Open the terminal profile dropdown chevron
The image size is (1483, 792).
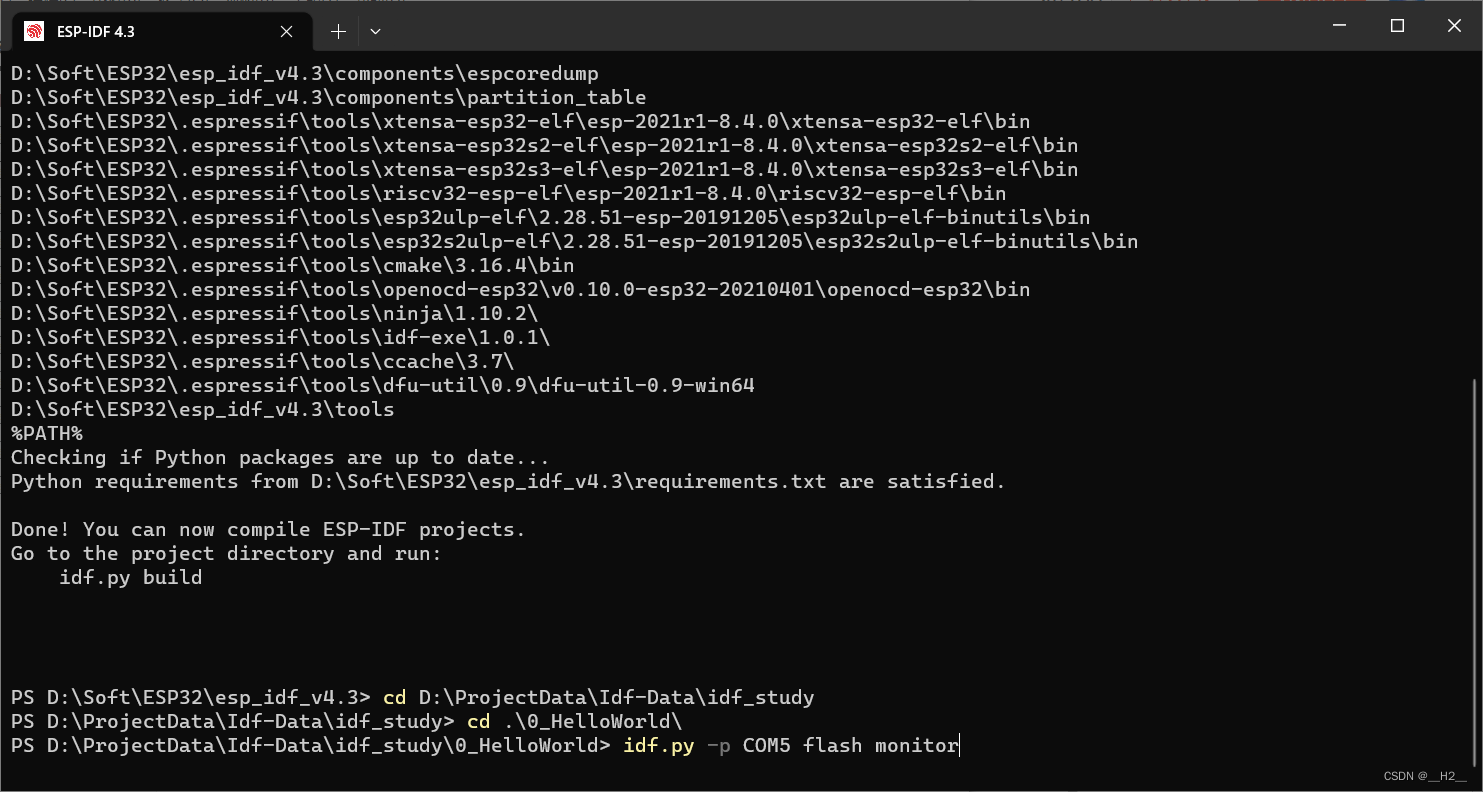click(x=375, y=31)
